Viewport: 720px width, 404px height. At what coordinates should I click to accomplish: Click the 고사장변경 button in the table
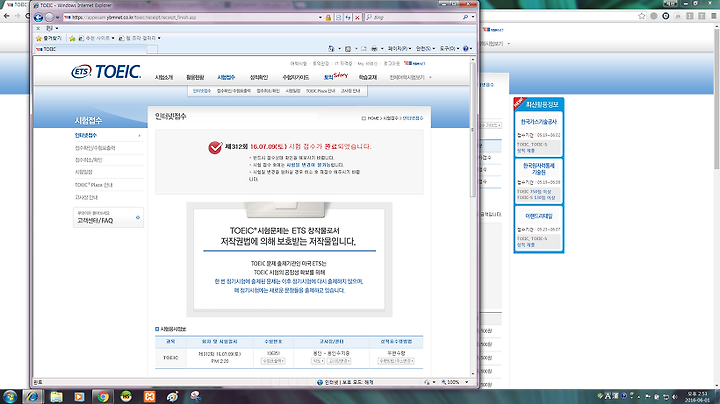339,361
